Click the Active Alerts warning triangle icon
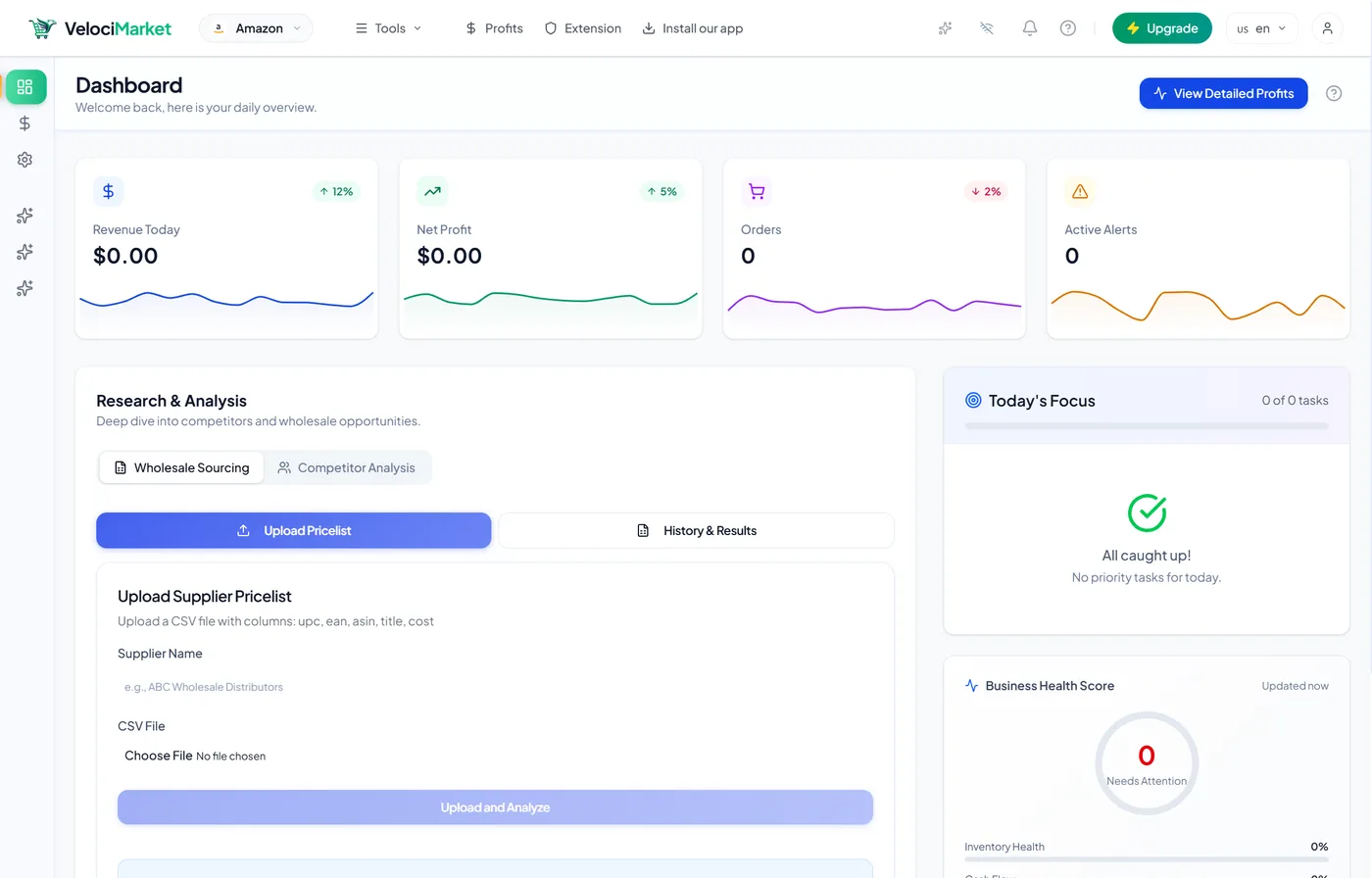The height and width of the screenshot is (878, 1372). coord(1080,191)
